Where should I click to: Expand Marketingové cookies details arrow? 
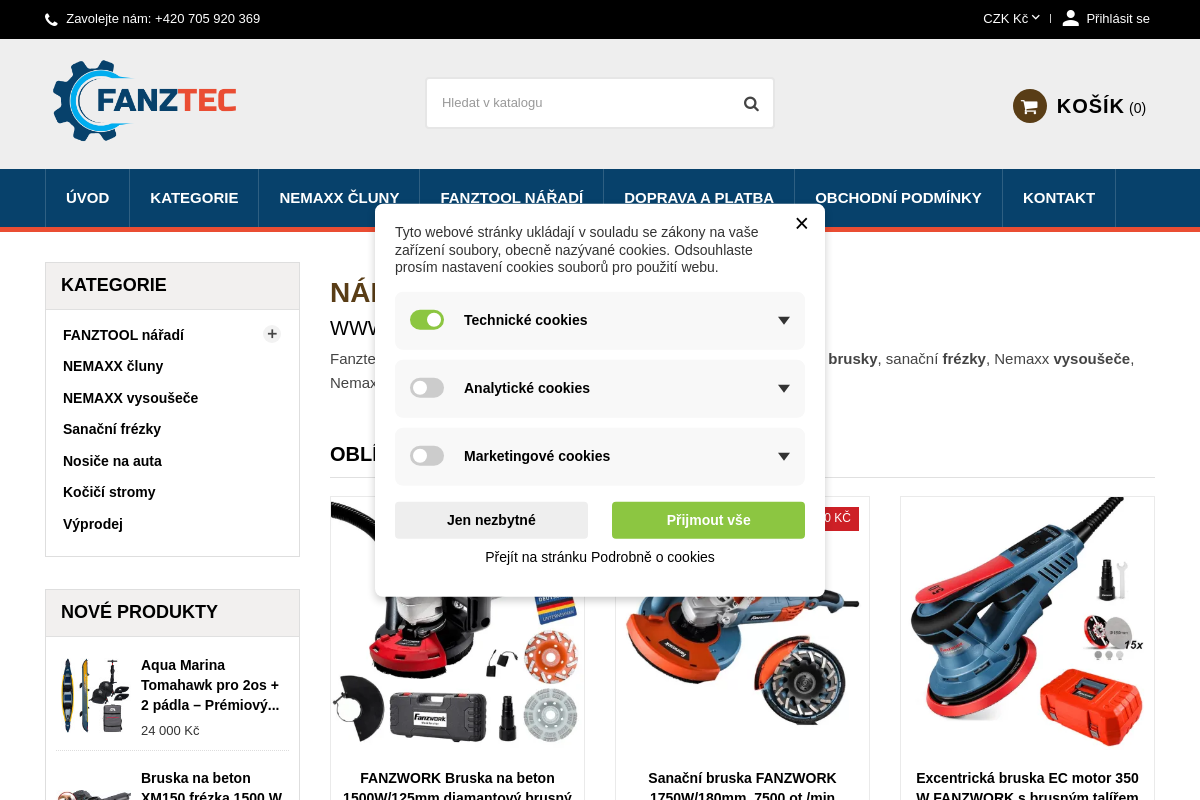coord(784,457)
